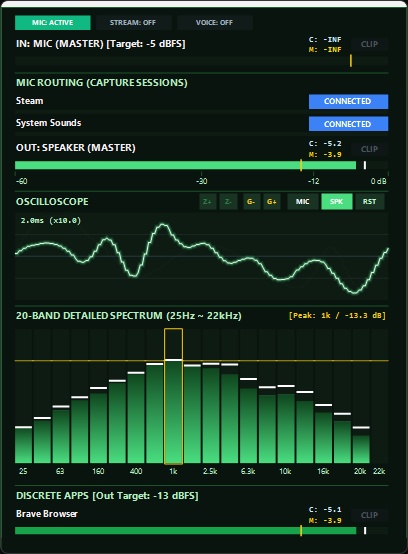
Task: Reset the CLIP indicator for Brave Browser
Action: point(369,515)
